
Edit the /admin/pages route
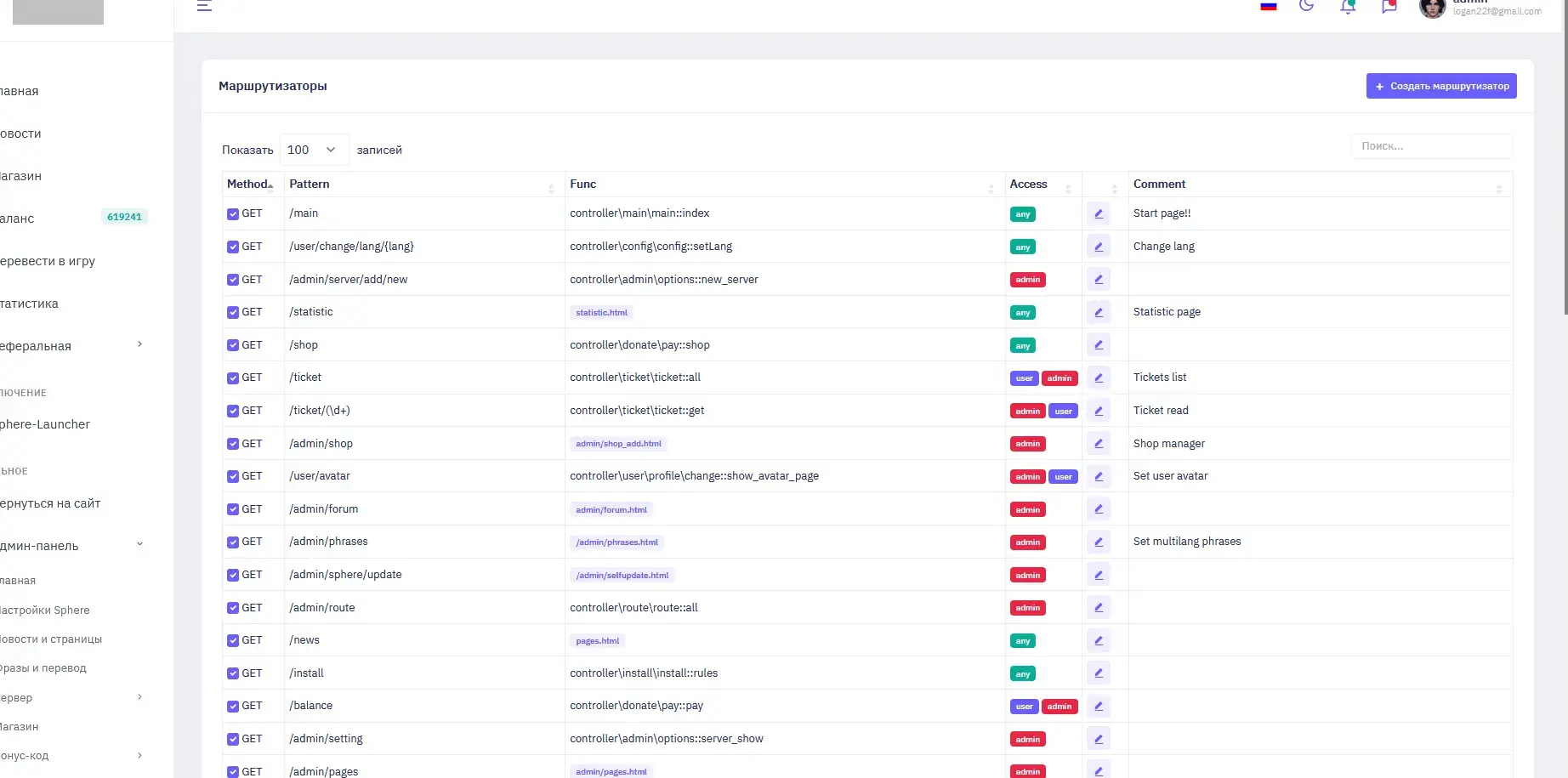click(x=1099, y=770)
